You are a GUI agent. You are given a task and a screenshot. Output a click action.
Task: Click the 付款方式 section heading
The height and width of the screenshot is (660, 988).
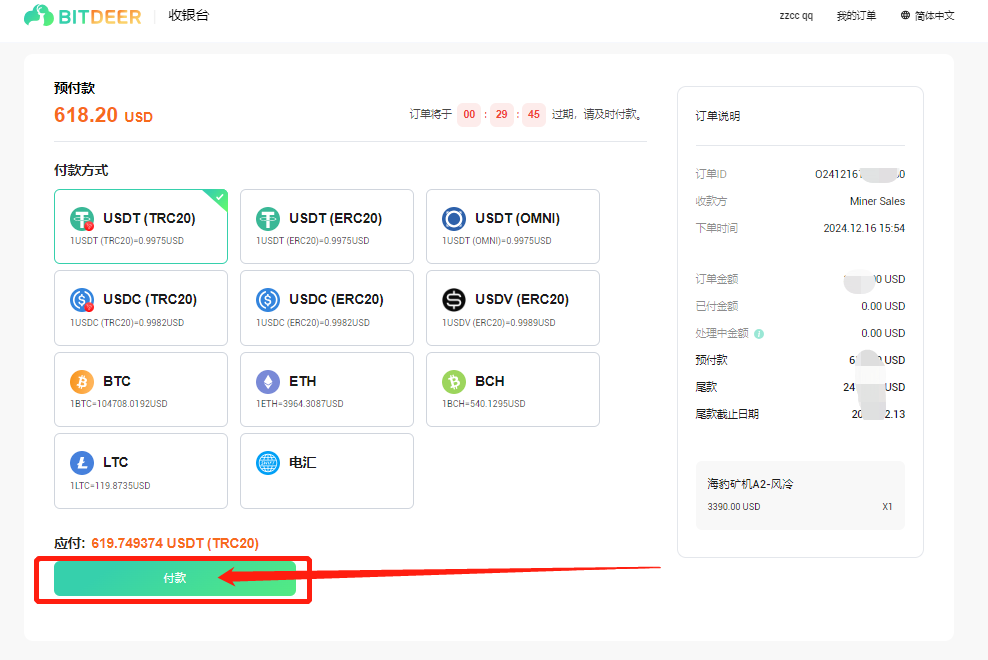pyautogui.click(x=81, y=170)
